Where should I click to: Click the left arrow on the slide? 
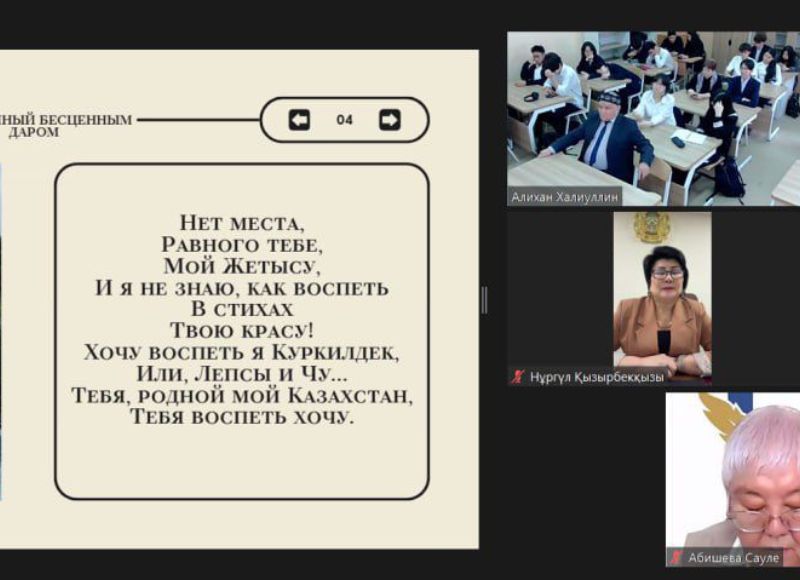click(299, 120)
